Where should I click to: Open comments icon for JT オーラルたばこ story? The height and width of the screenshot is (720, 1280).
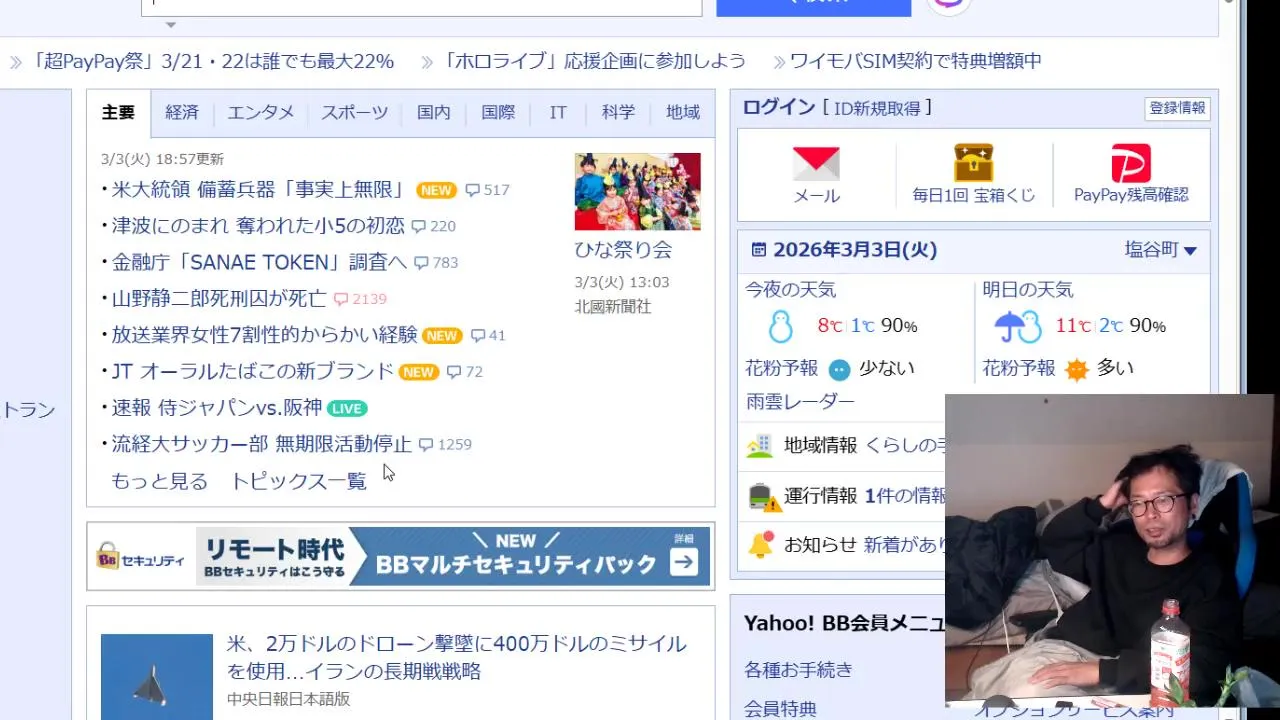[454, 372]
